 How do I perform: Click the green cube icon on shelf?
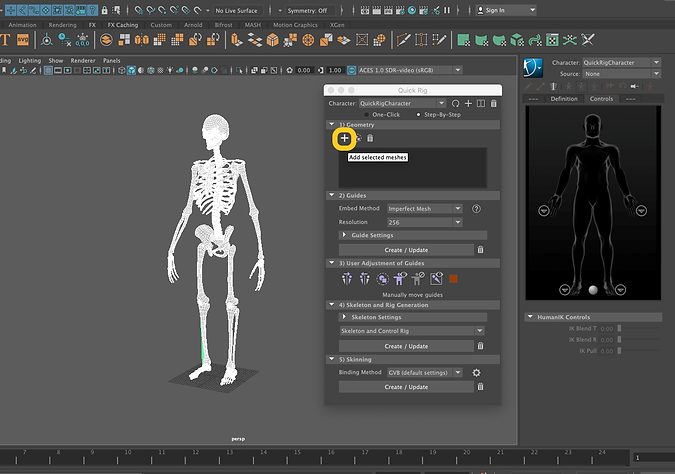pos(517,40)
